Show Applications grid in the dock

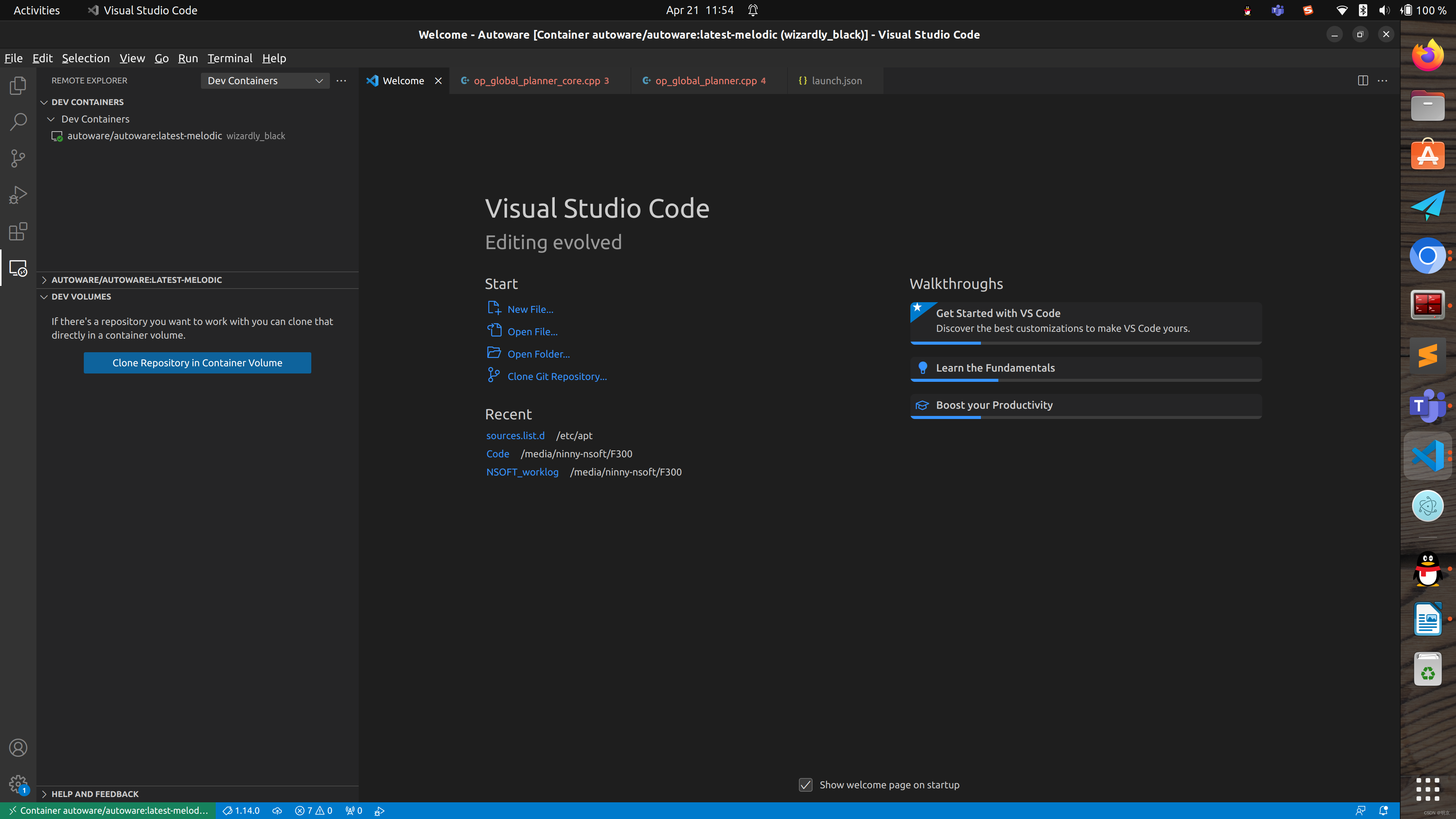(1428, 789)
